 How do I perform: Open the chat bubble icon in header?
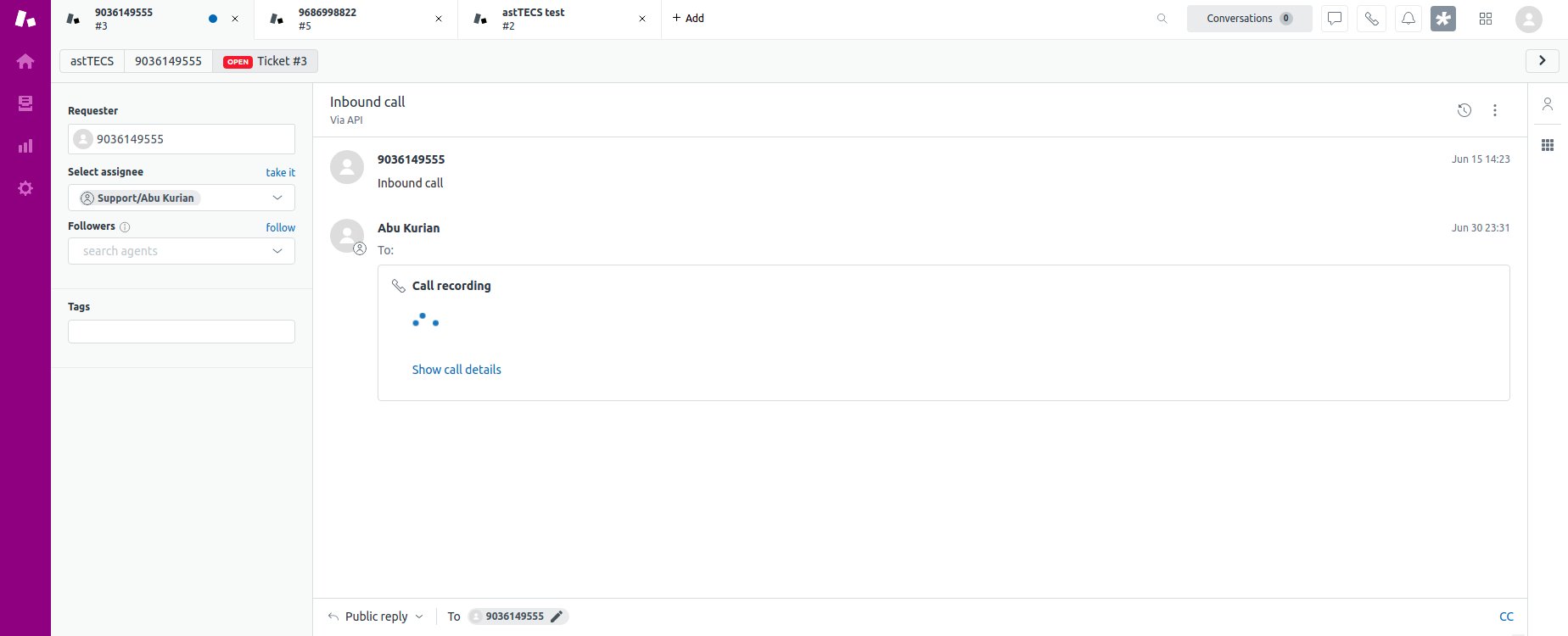[1335, 19]
